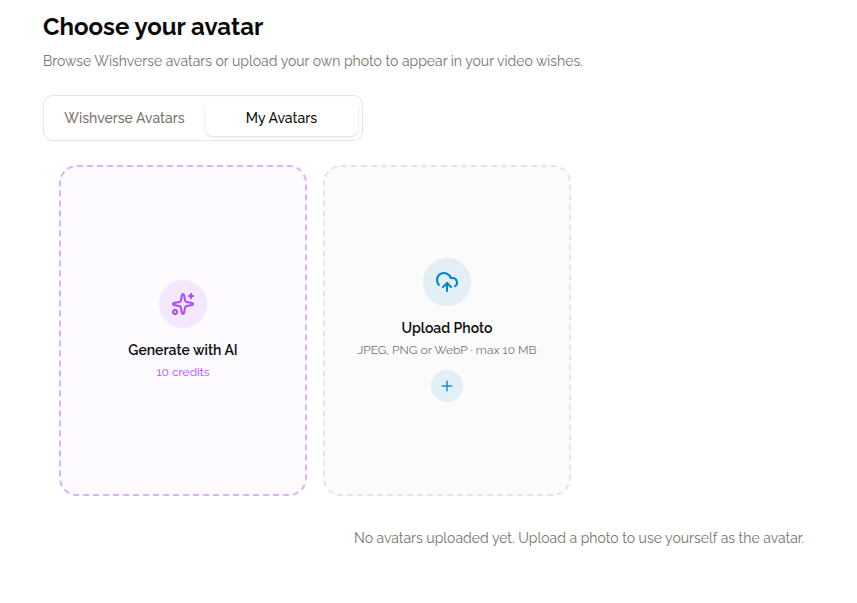This screenshot has width=857, height=603.
Task: Select the JPEG, PNG or WebP info text
Action: click(447, 350)
